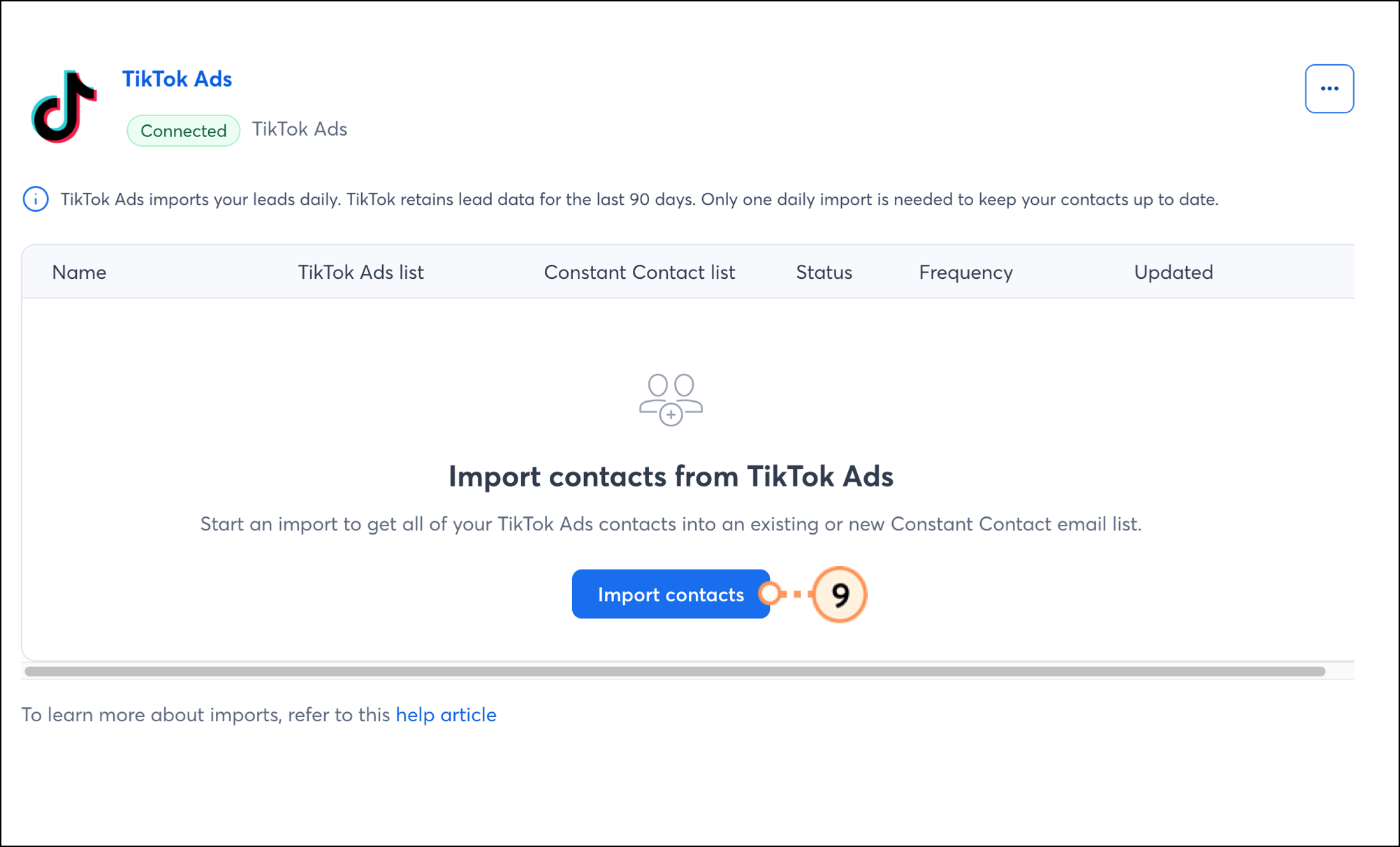The height and width of the screenshot is (847, 1400).
Task: Click the Connected status badge
Action: [182, 130]
